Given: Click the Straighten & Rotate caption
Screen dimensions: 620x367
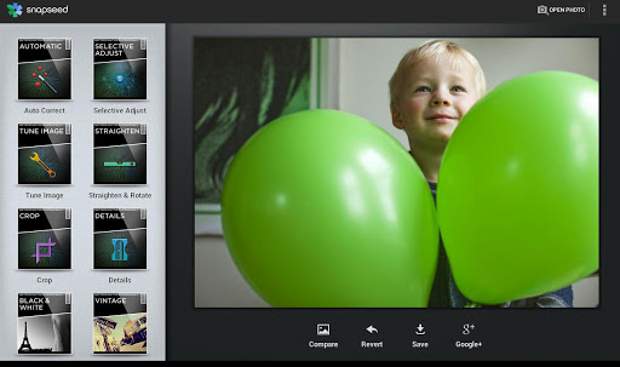Looking at the screenshot, I should (120, 195).
